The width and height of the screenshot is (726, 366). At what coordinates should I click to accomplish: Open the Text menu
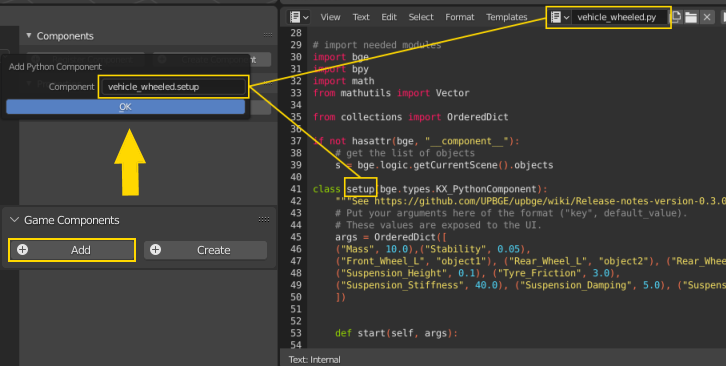point(361,17)
